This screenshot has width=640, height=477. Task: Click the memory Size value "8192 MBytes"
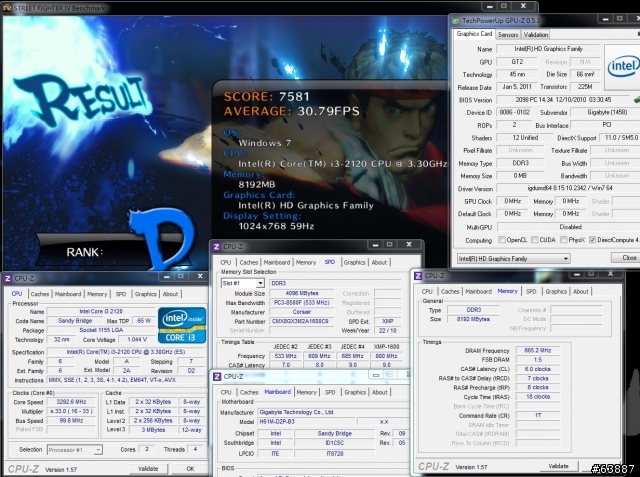click(473, 319)
